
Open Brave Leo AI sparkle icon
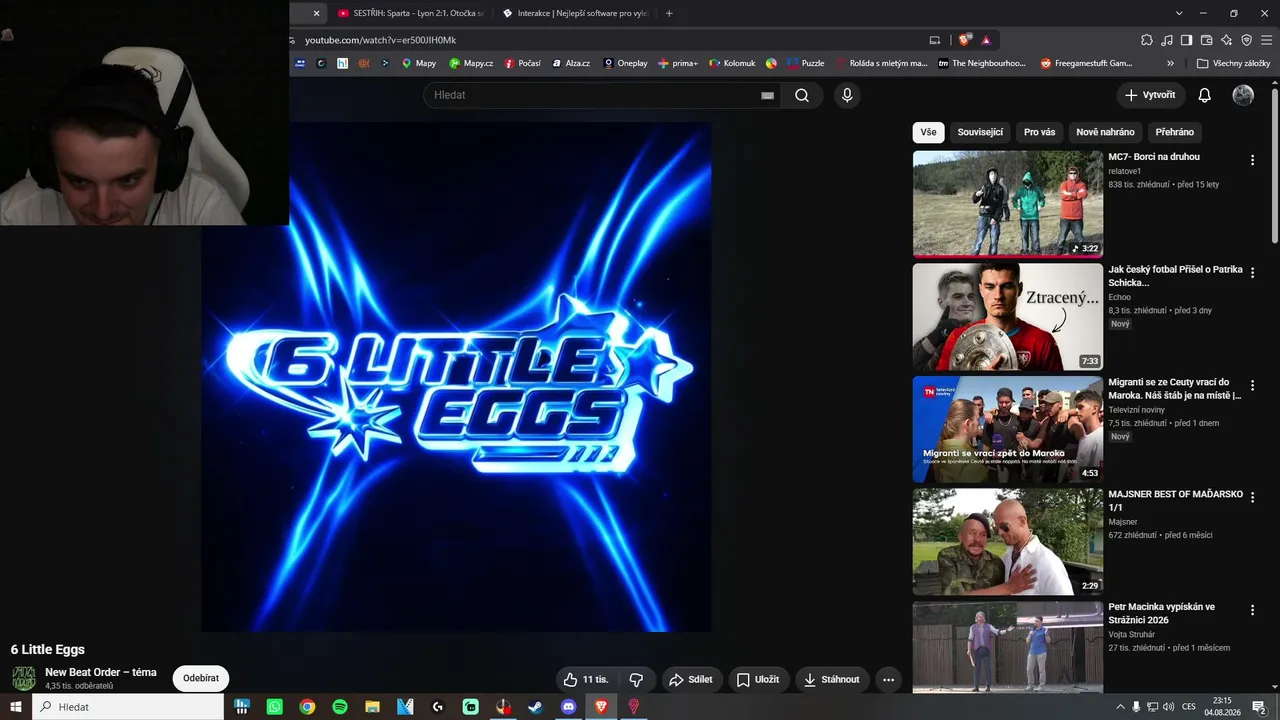[x=1226, y=40]
